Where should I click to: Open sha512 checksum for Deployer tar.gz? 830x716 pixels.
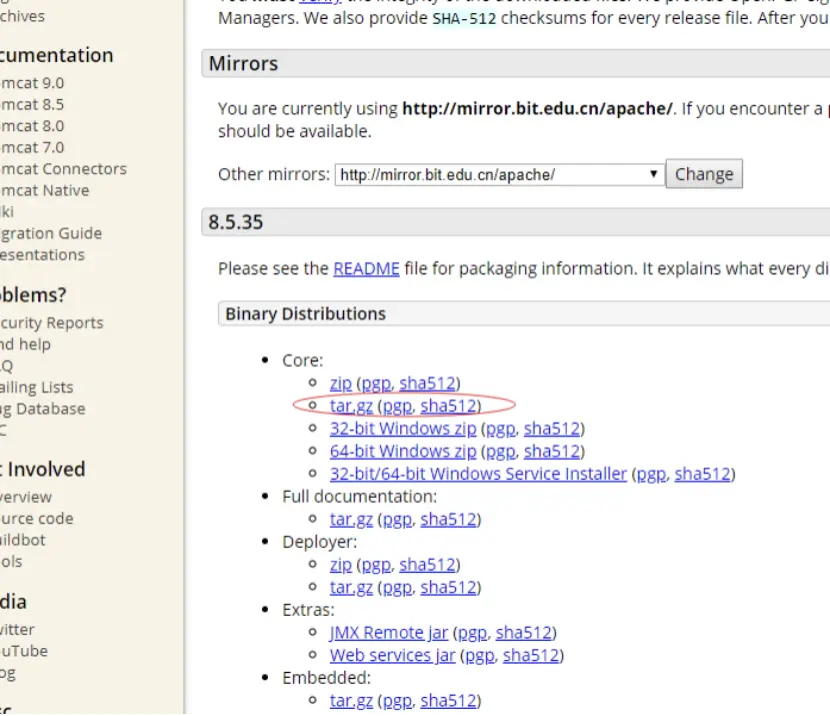pyautogui.click(x=448, y=587)
